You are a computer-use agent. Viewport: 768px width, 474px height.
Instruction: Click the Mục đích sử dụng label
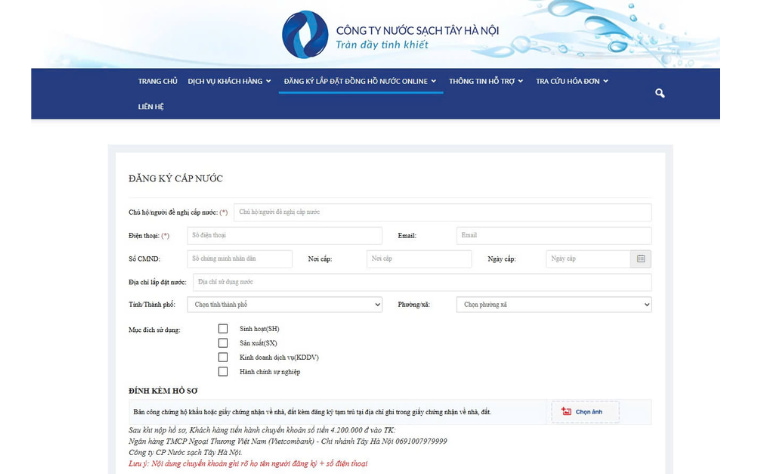[154, 330]
